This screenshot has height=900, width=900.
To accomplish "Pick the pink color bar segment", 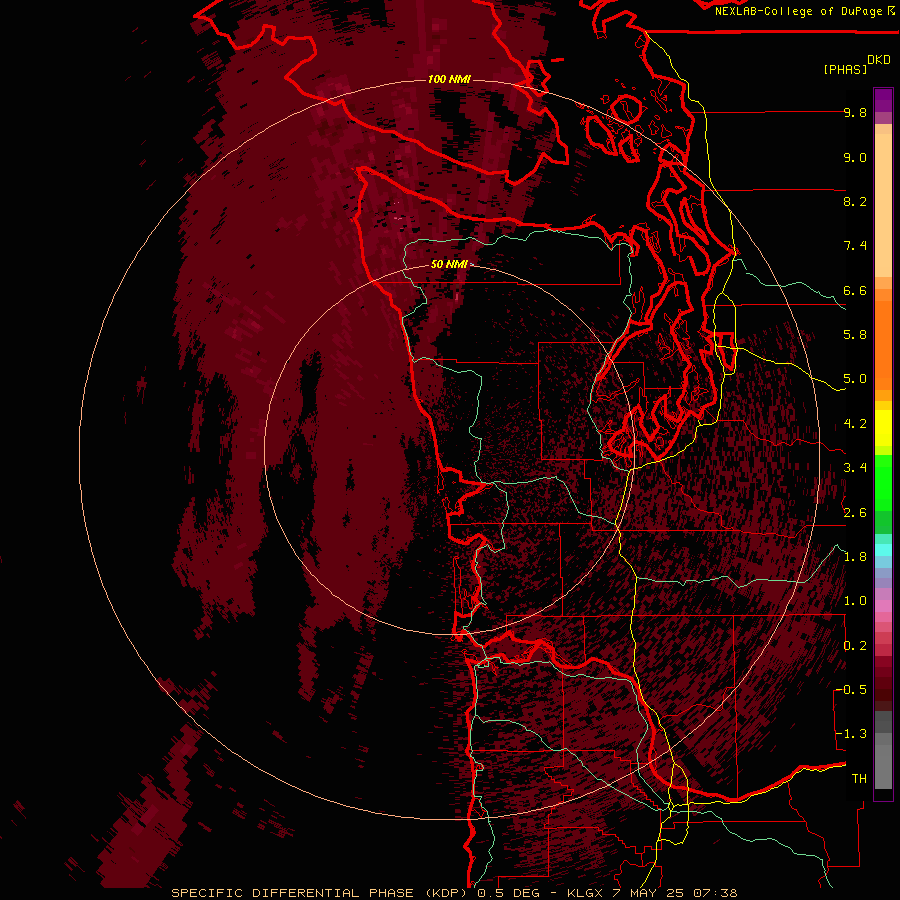I will (883, 606).
